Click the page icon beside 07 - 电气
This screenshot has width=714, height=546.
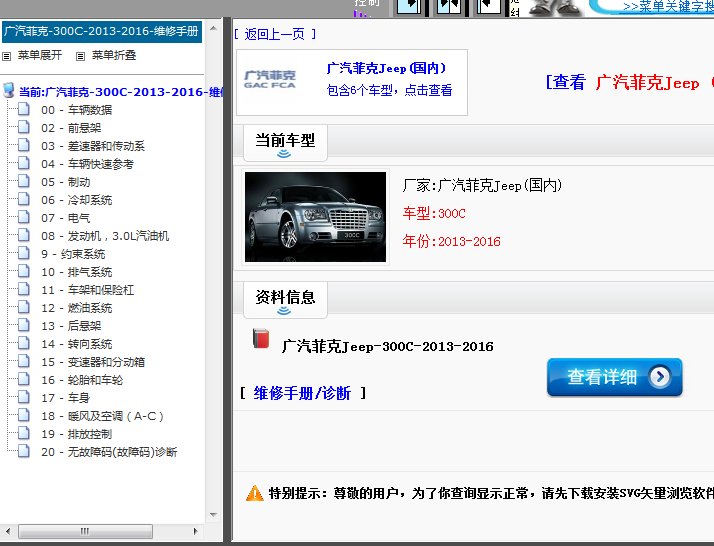click(24, 217)
